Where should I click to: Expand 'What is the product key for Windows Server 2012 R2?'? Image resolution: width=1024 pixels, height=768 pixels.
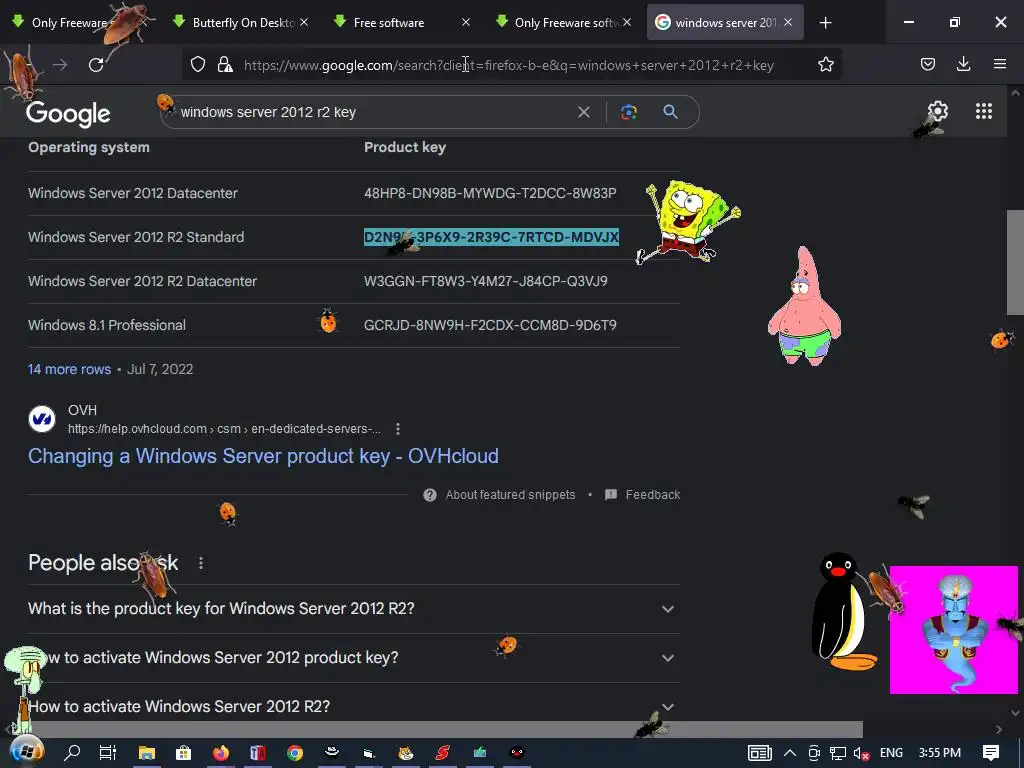(353, 609)
